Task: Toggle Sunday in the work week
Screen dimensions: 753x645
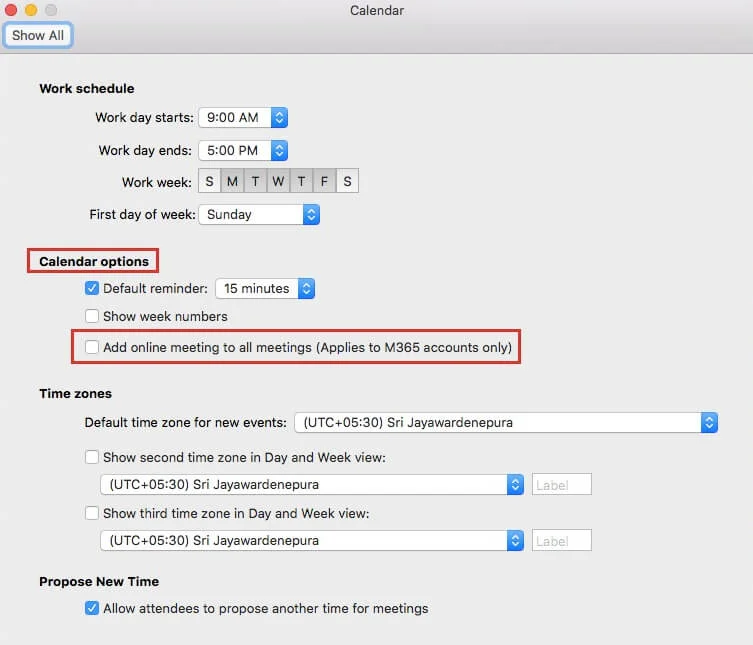Action: pos(209,181)
